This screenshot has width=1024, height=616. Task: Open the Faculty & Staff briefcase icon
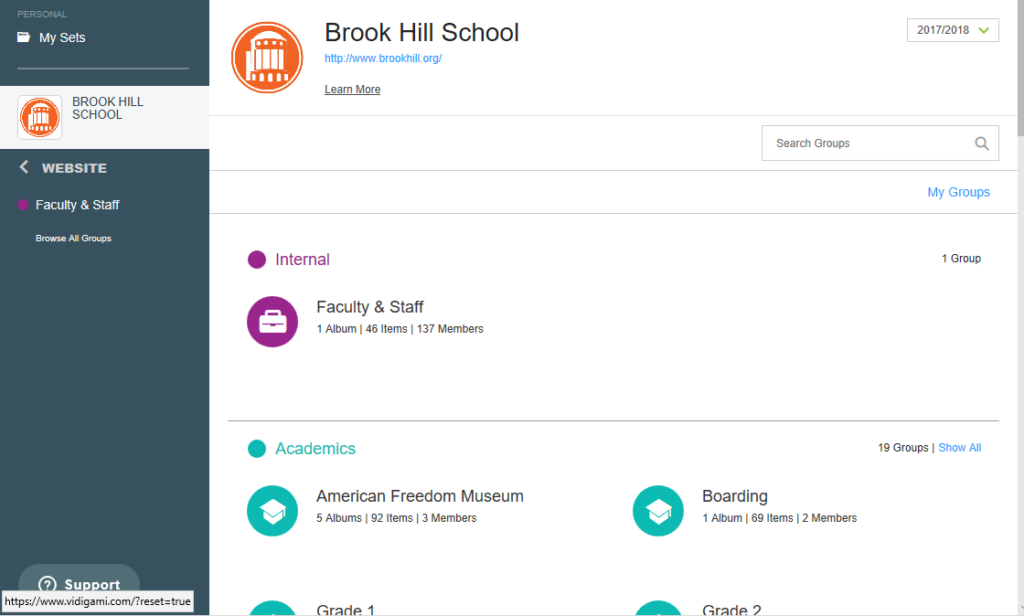point(272,322)
